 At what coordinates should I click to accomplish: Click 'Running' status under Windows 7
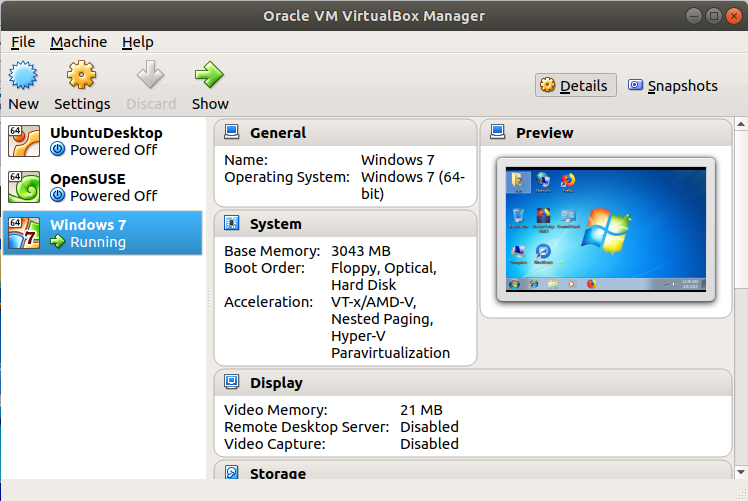(x=98, y=242)
